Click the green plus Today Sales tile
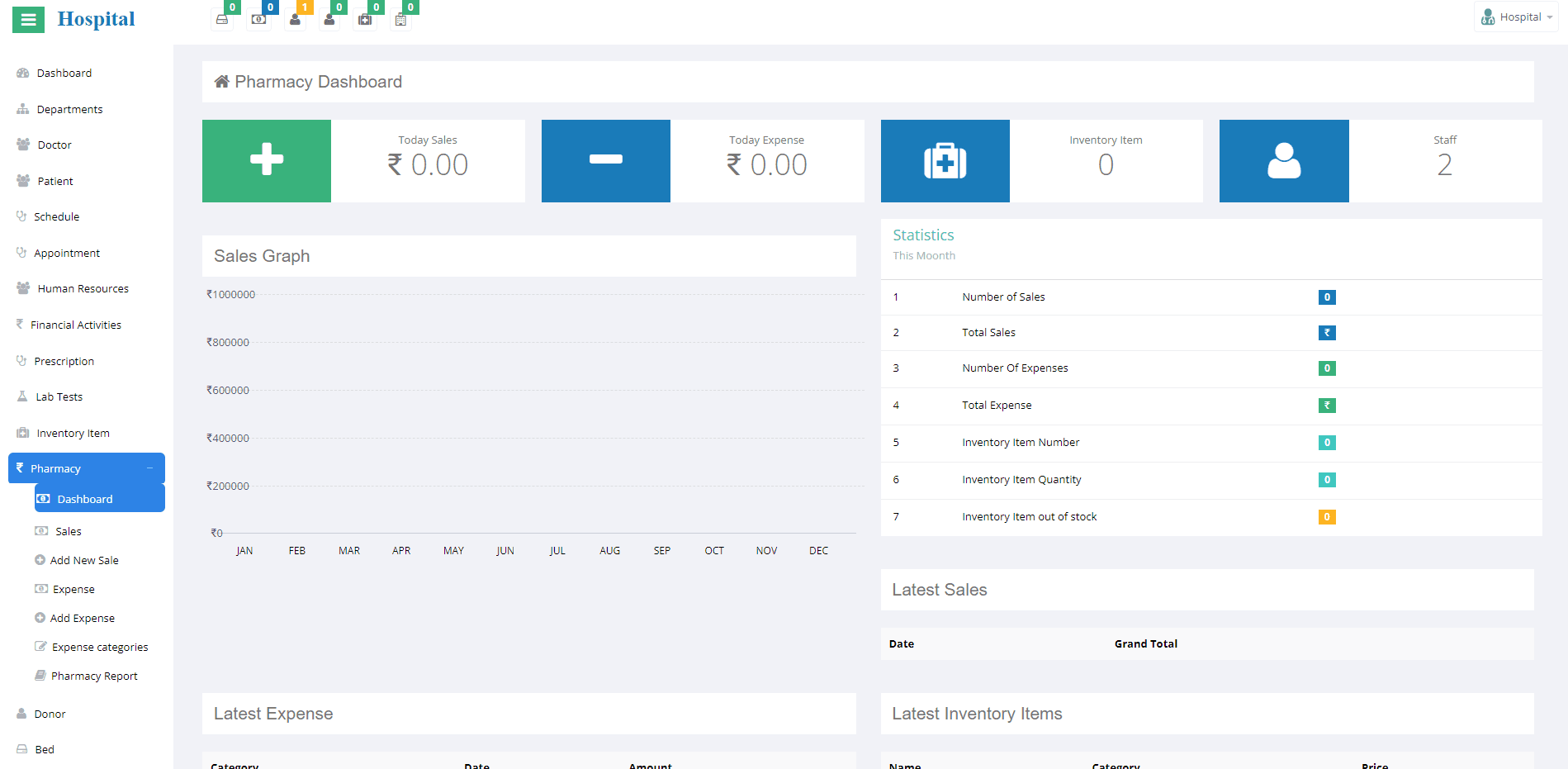Screen dimensions: 1568x769 pos(267,161)
